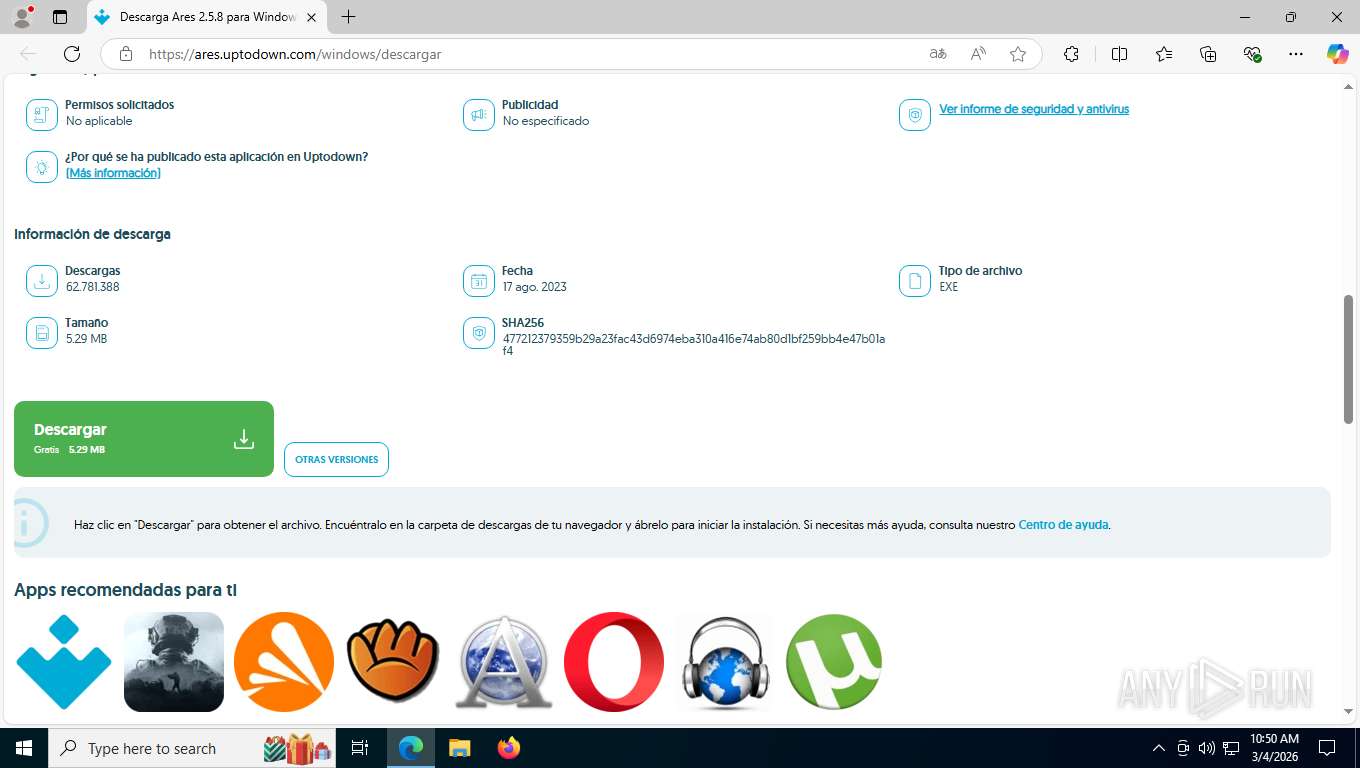Open the notification center icon
The width and height of the screenshot is (1360, 768).
1327,748
